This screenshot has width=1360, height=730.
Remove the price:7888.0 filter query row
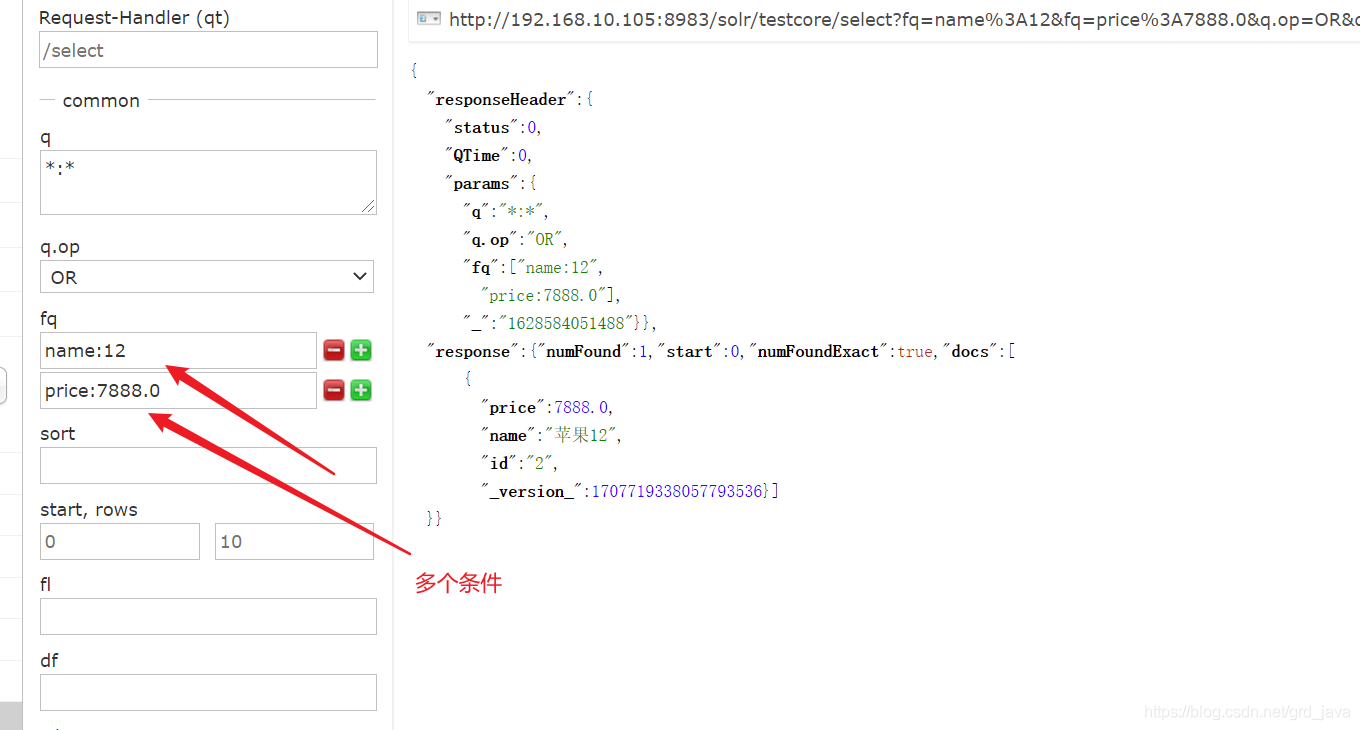[334, 390]
